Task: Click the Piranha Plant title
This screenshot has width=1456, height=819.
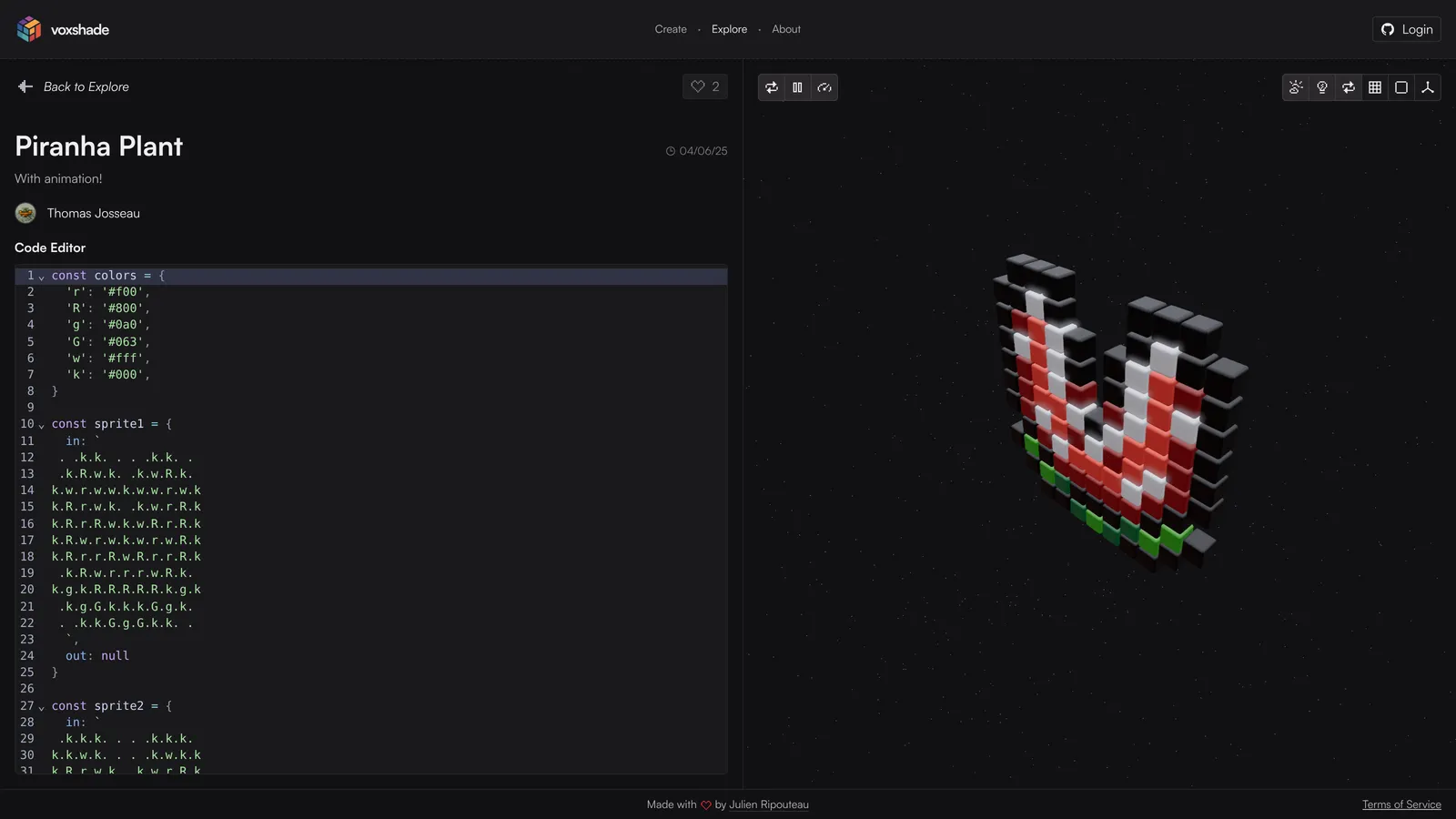Action: coord(99,147)
